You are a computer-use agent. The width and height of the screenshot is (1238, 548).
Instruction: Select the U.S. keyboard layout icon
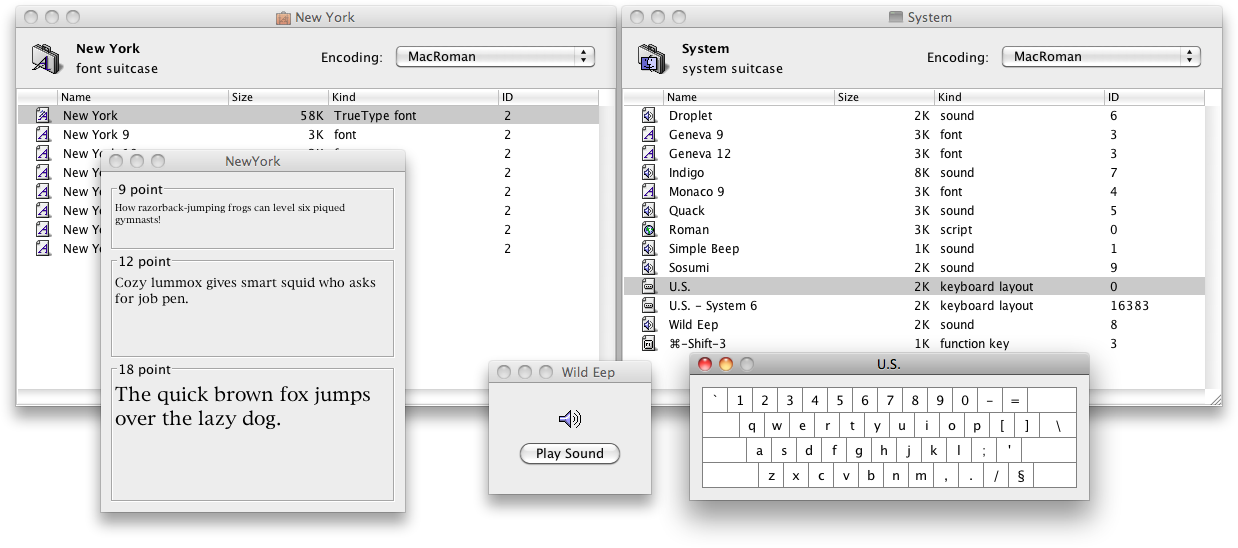coord(648,287)
